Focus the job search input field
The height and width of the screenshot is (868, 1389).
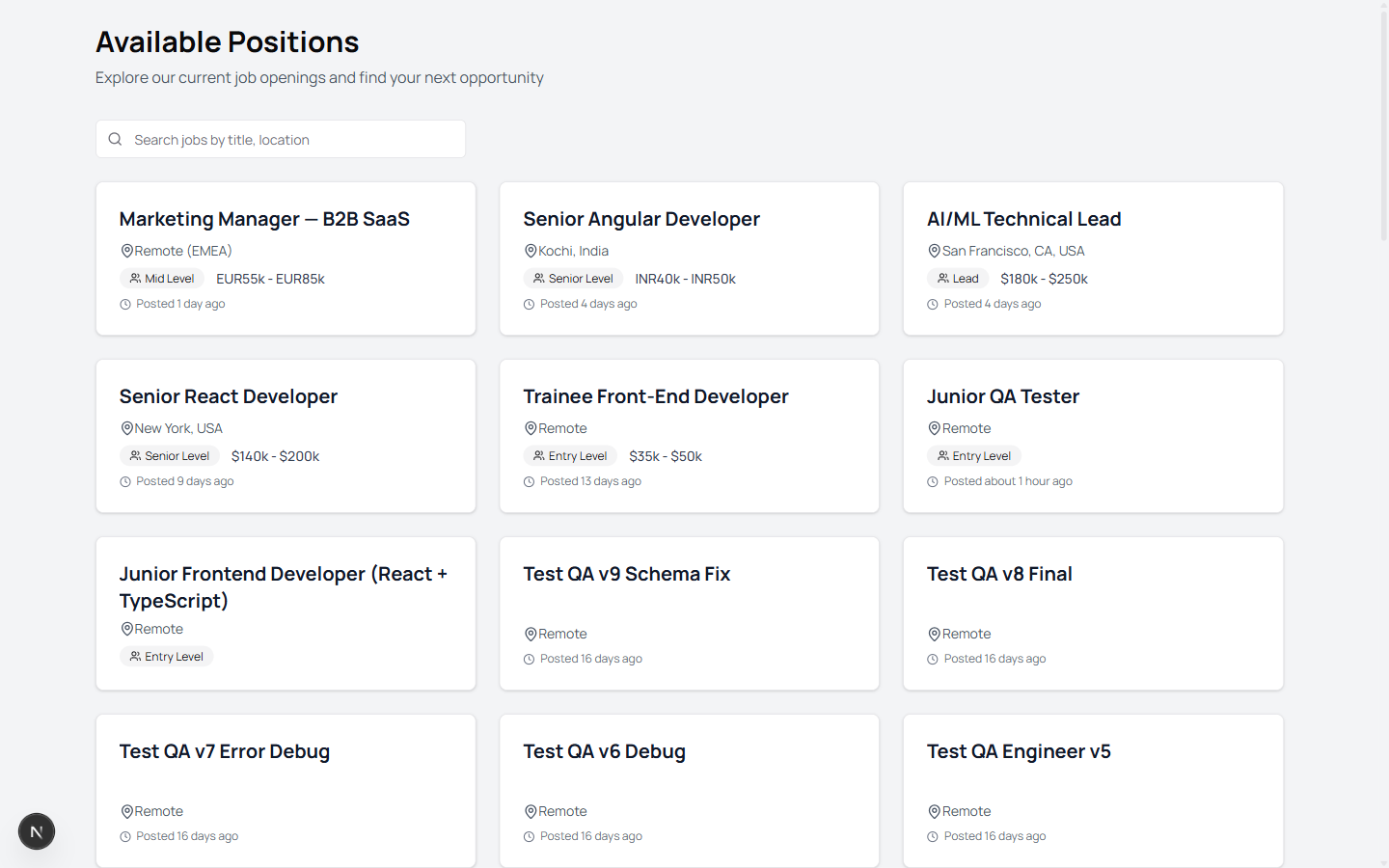click(x=289, y=140)
